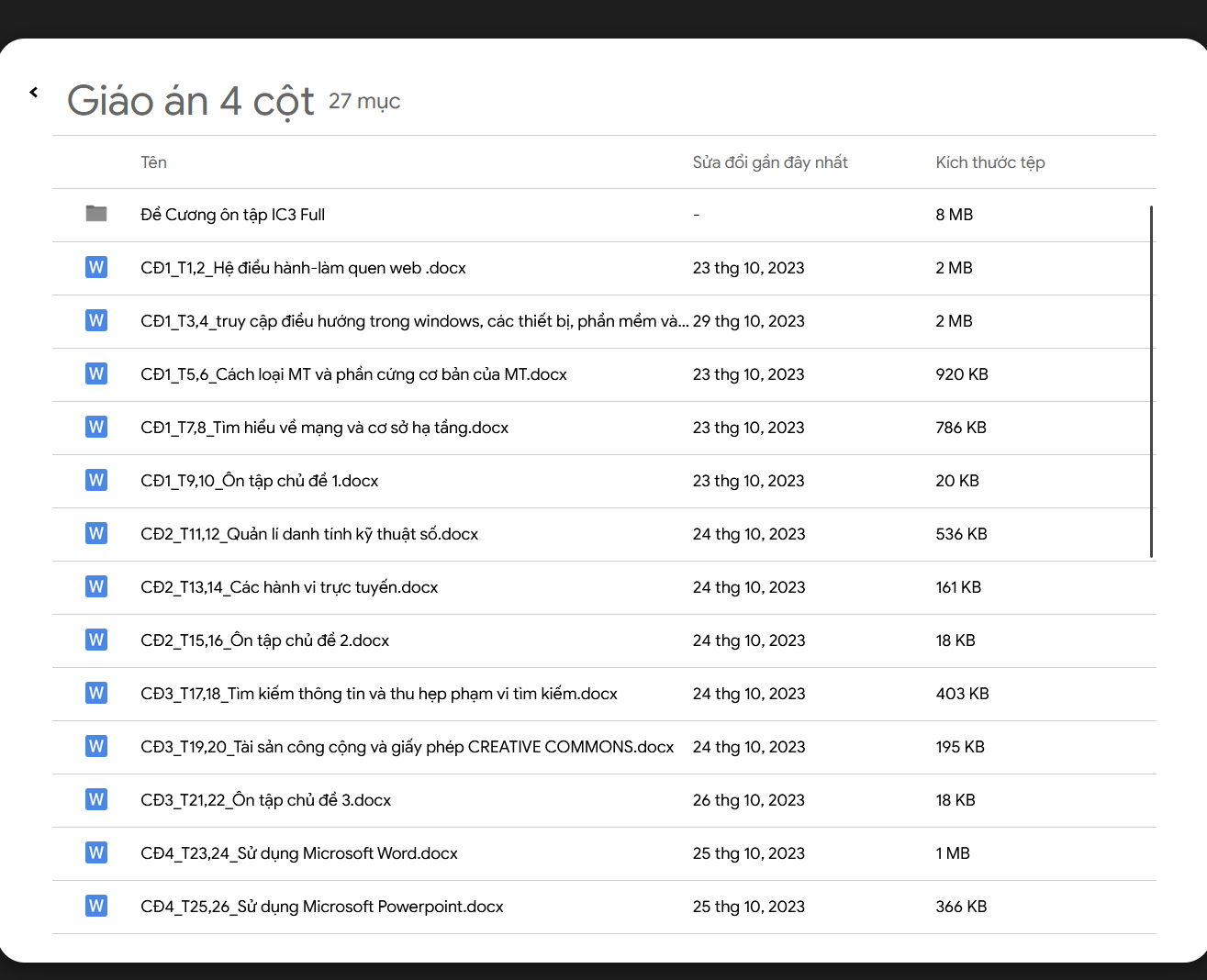This screenshot has width=1207, height=980.
Task: Click Word icon for CĐ1_T9,10_Ôn tập chủ đề 1
Action: click(96, 480)
